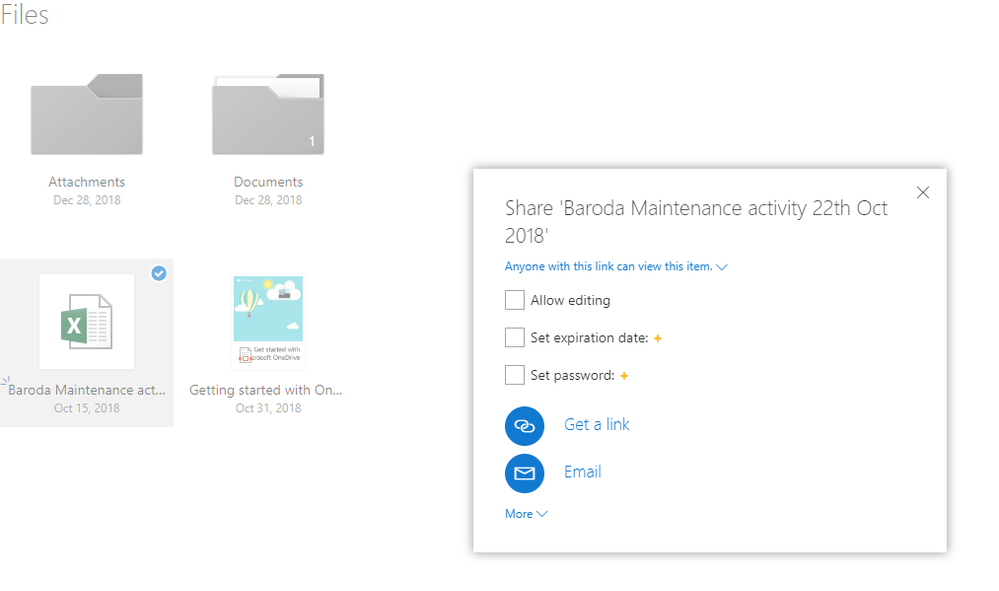Click the Get a link text
Image resolution: width=999 pixels, height=591 pixels.
[597, 425]
